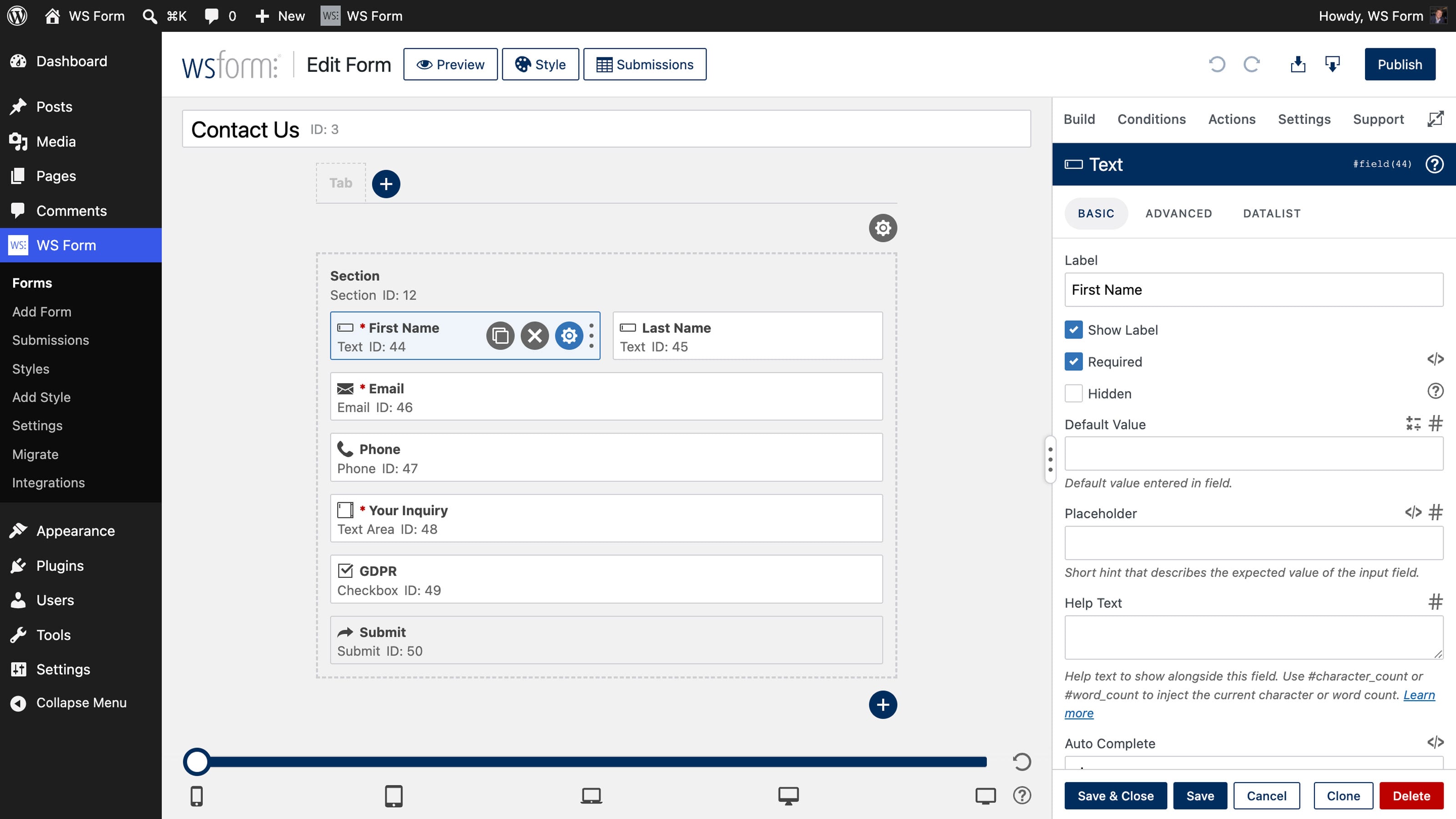This screenshot has height=819, width=1456.
Task: Click the Help Text textarea
Action: 1254,637
